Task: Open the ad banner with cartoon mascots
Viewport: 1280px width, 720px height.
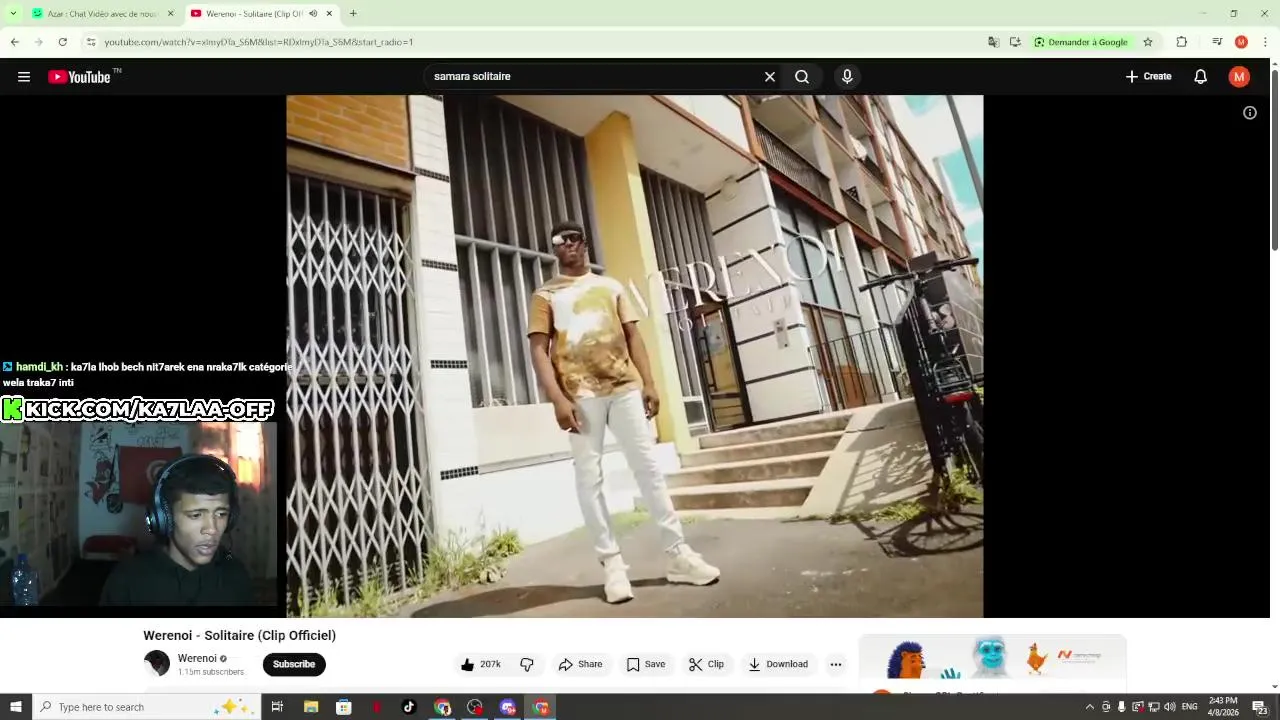Action: [993, 658]
